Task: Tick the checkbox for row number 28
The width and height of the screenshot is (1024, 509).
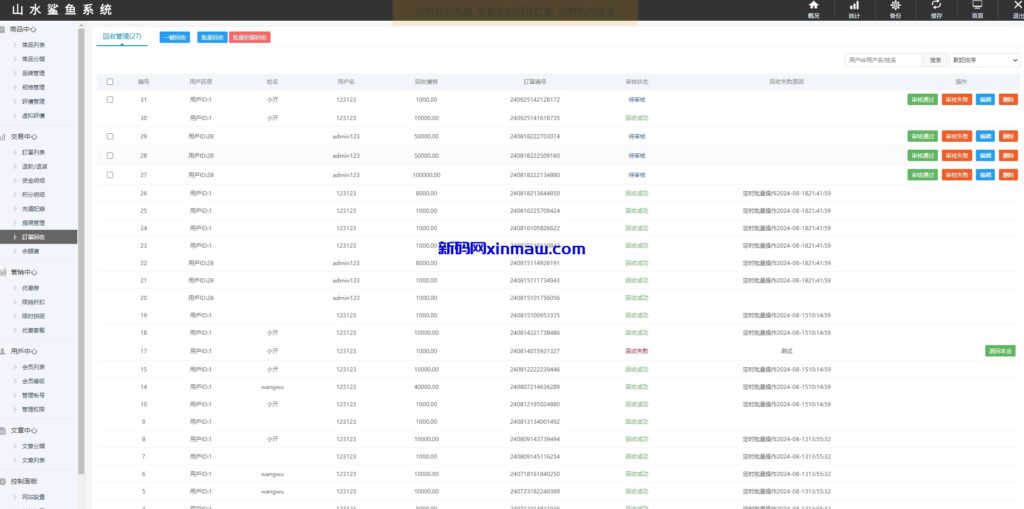Action: (110, 156)
